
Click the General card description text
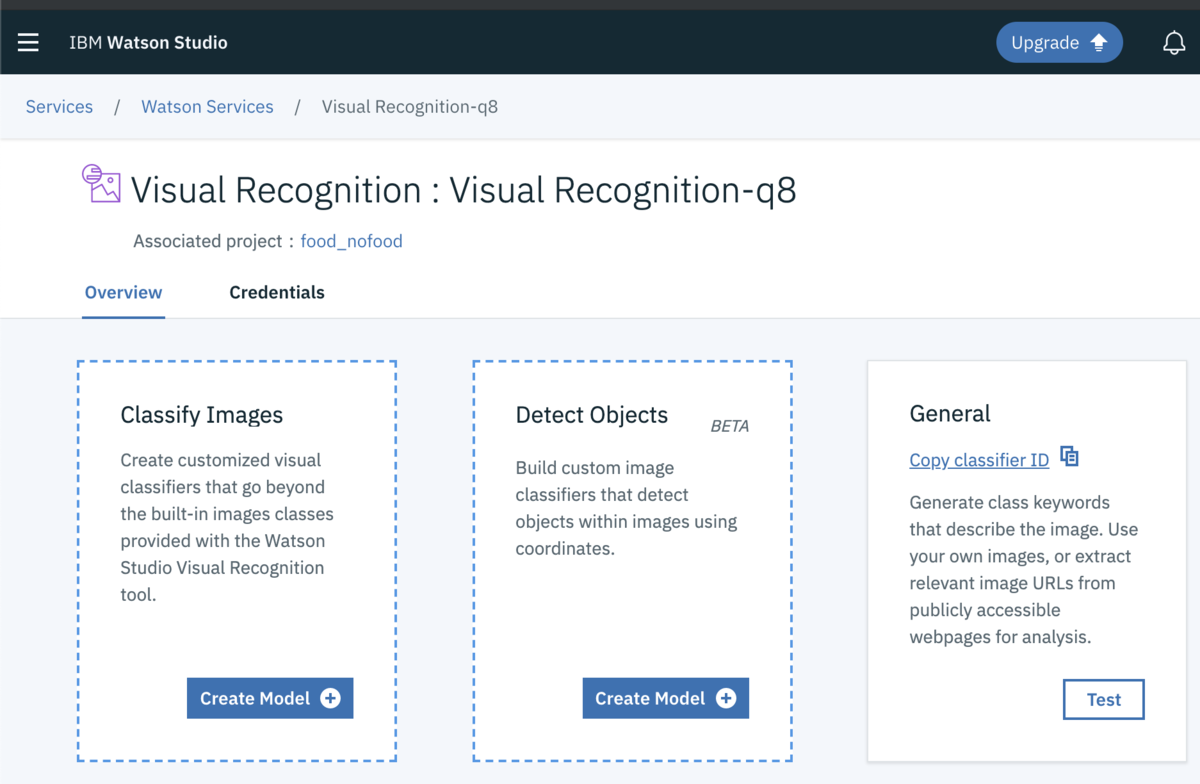(x=1024, y=569)
